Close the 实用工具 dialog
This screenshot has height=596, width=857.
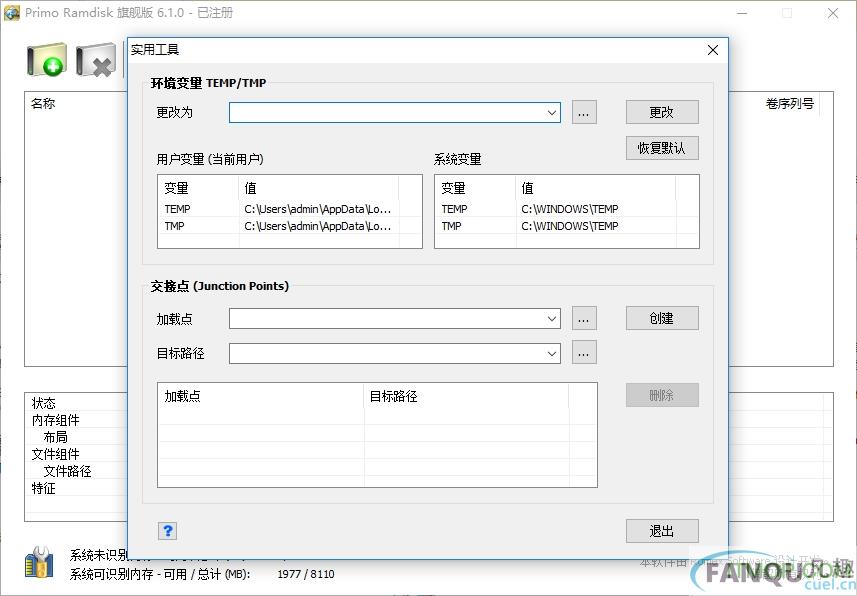coord(713,50)
